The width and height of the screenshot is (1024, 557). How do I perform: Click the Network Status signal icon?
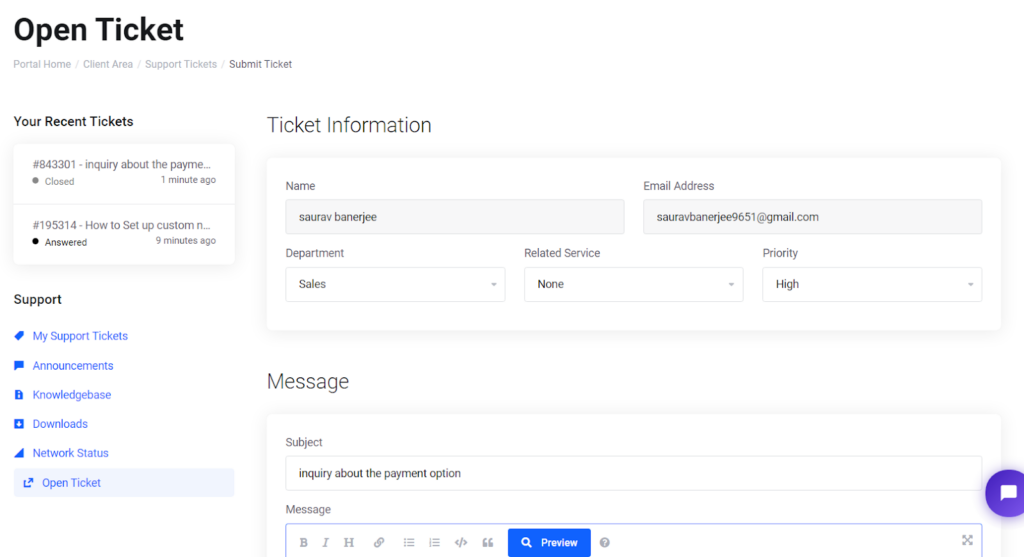coord(19,453)
